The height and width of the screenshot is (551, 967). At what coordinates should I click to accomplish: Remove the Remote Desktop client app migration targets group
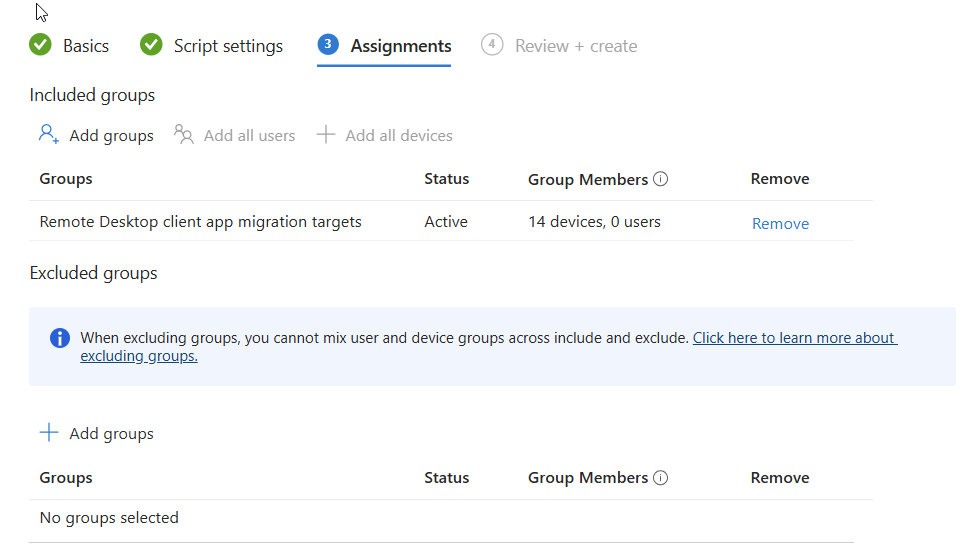point(780,223)
